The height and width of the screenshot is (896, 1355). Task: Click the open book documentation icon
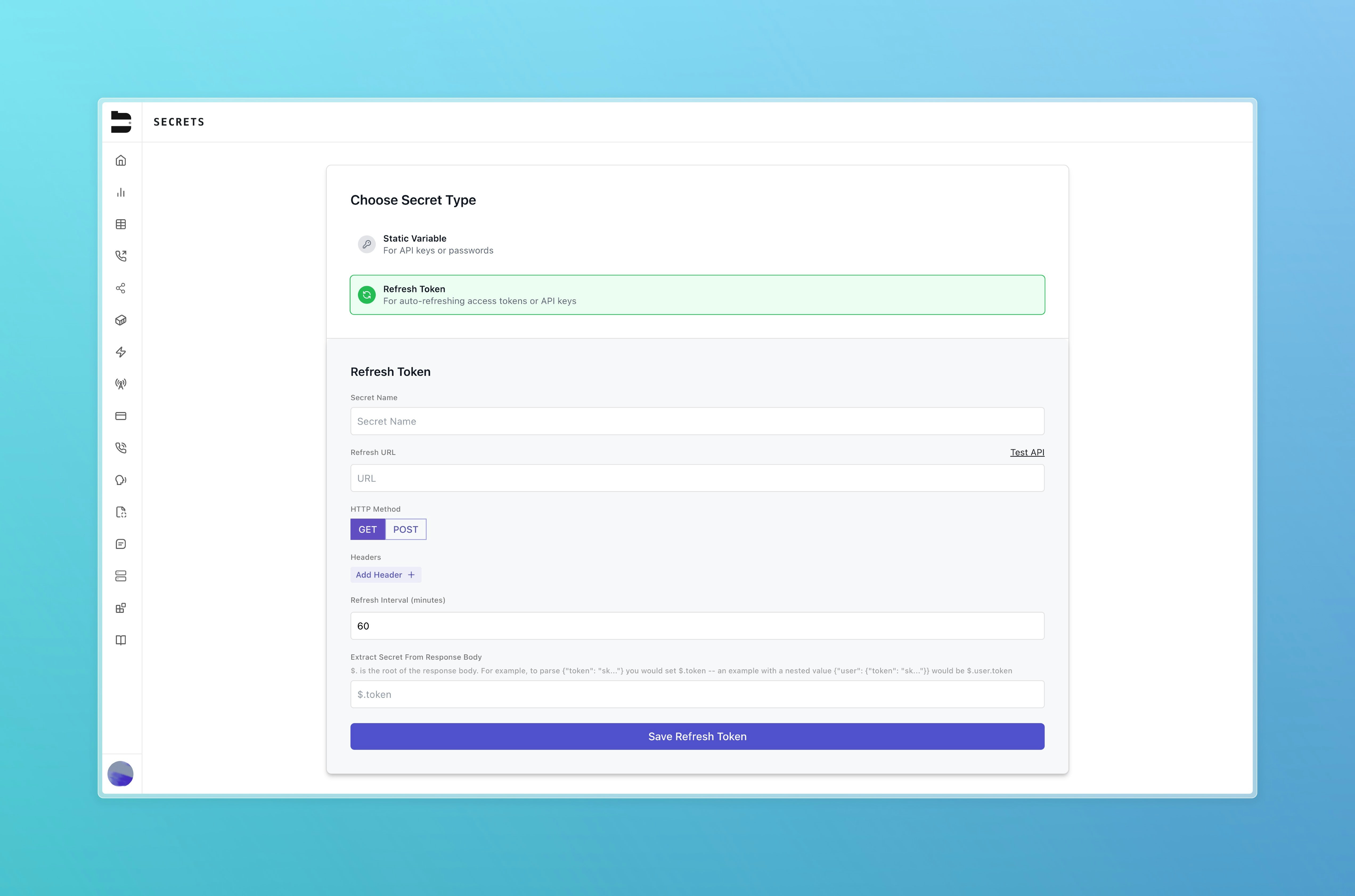coord(121,640)
